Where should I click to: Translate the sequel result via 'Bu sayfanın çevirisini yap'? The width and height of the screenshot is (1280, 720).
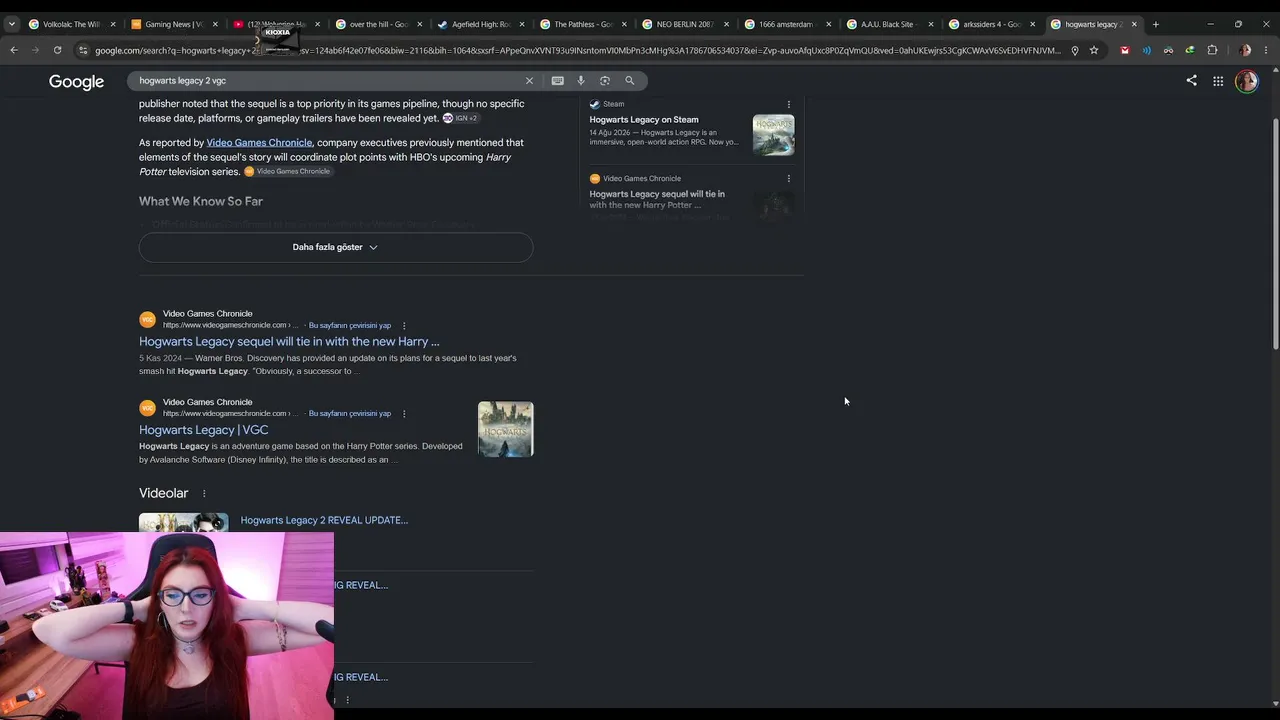click(349, 326)
